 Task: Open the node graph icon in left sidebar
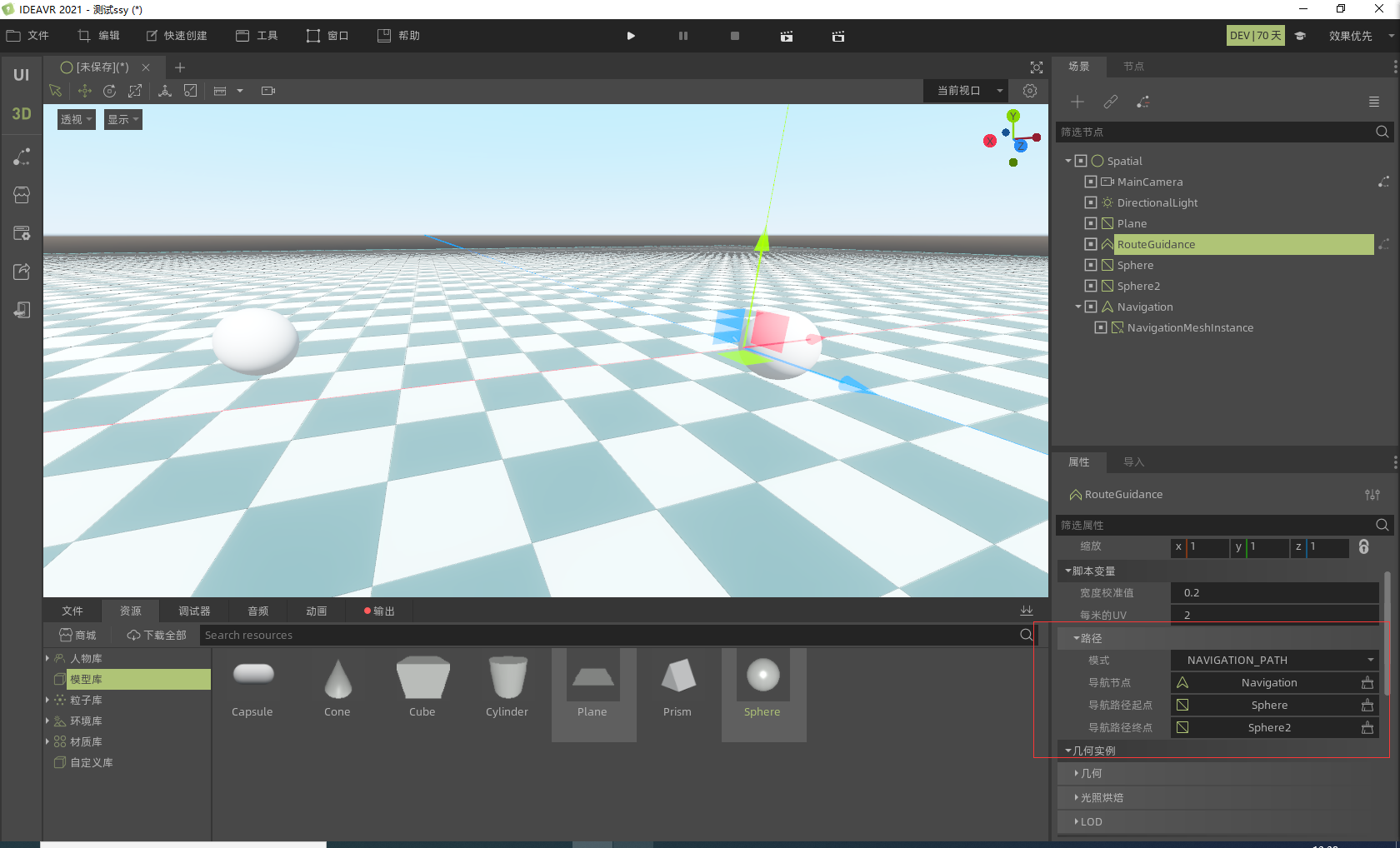pyautogui.click(x=22, y=157)
